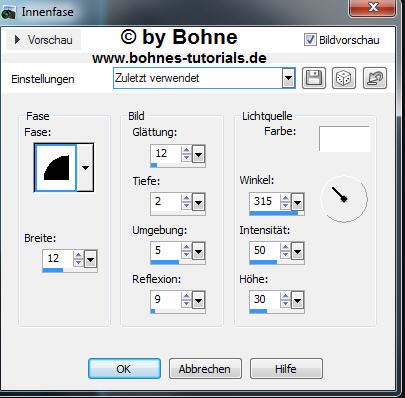Click the Hilfe button
405x398 pixels.
point(286,369)
